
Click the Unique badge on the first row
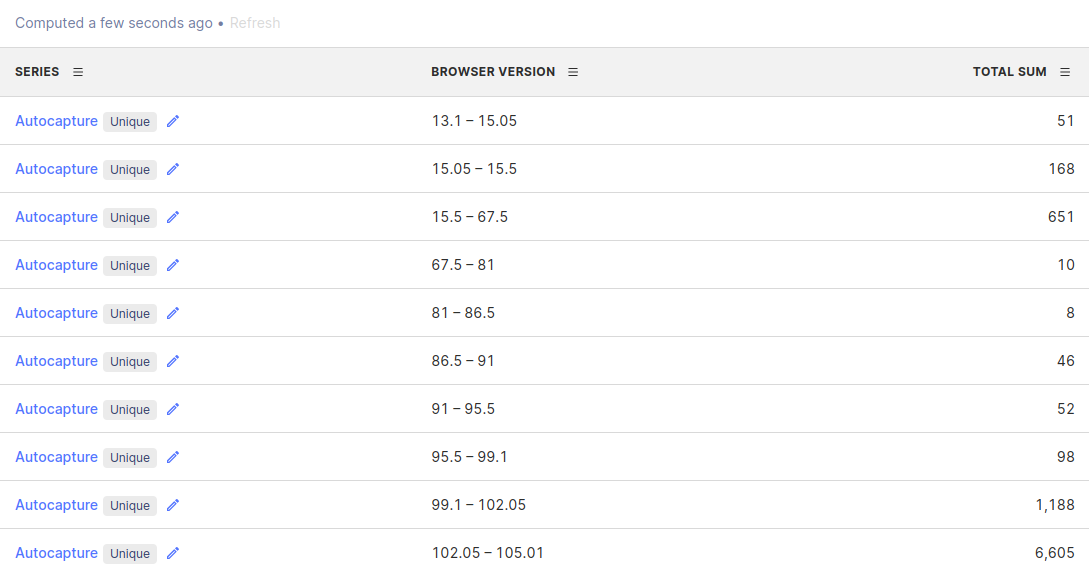pyautogui.click(x=130, y=121)
